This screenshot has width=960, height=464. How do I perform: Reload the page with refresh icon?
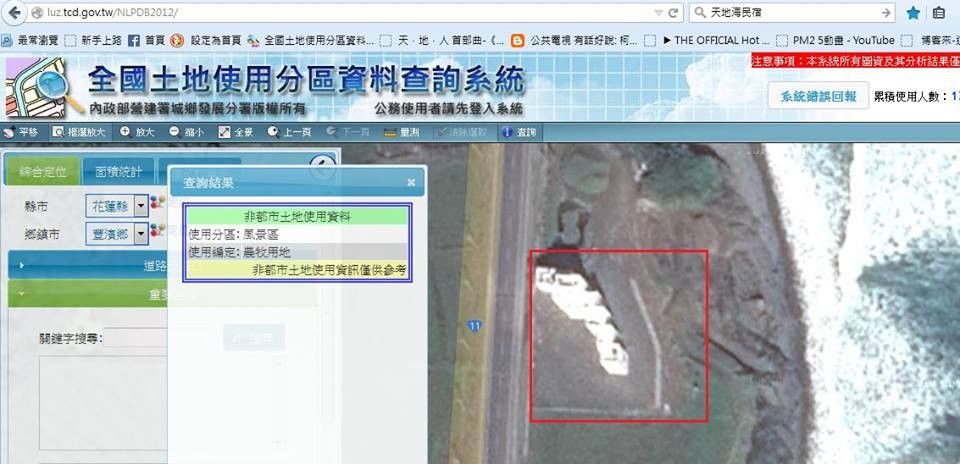coord(673,12)
